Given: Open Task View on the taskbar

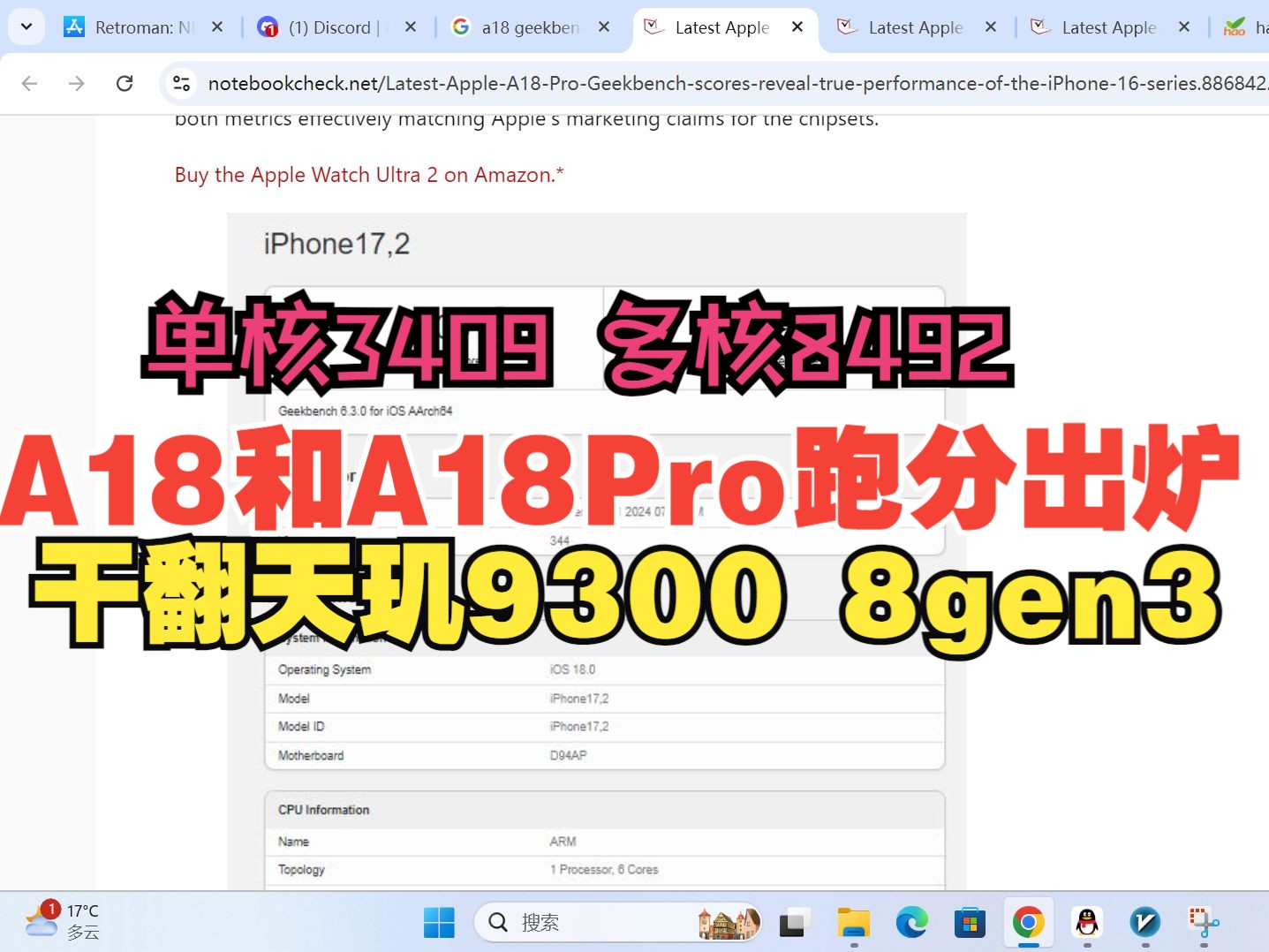Looking at the screenshot, I should (x=795, y=923).
